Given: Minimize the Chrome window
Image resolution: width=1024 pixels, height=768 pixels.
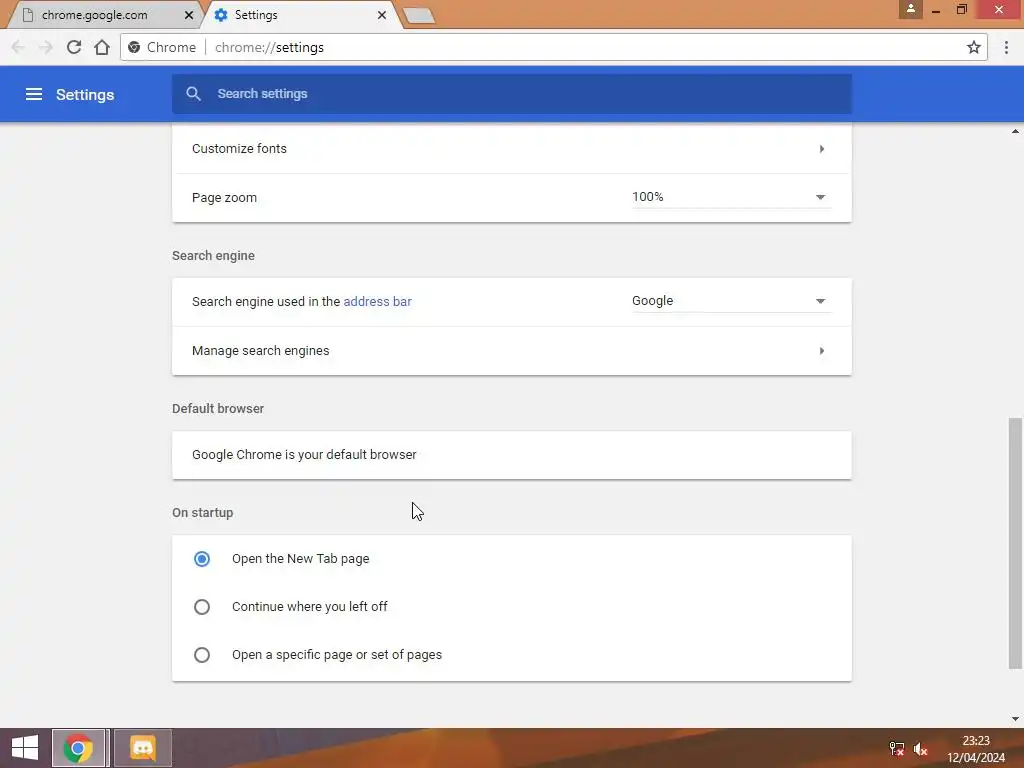Looking at the screenshot, I should [x=936, y=10].
